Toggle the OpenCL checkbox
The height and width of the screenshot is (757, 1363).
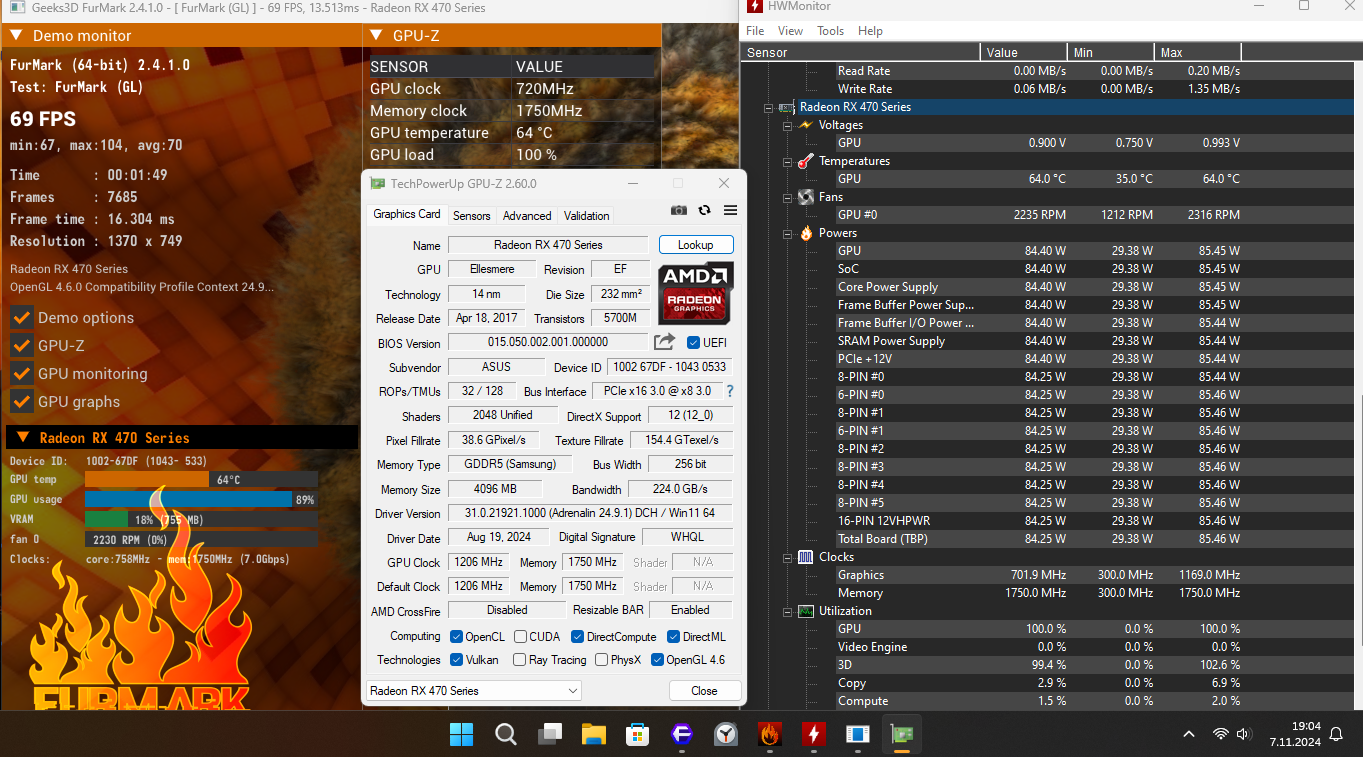[x=456, y=637]
